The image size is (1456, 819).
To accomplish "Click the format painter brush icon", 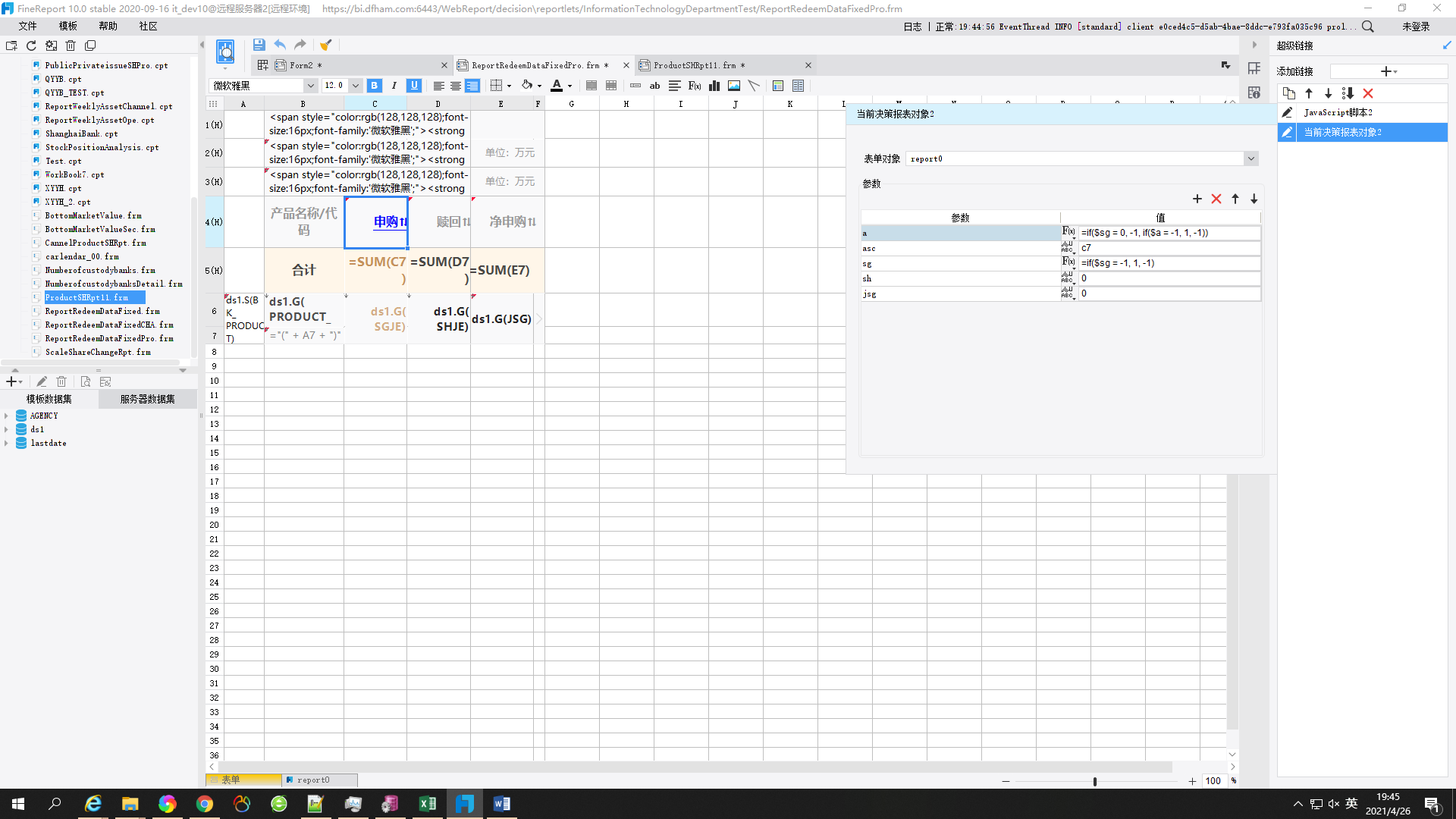I will pos(325,45).
